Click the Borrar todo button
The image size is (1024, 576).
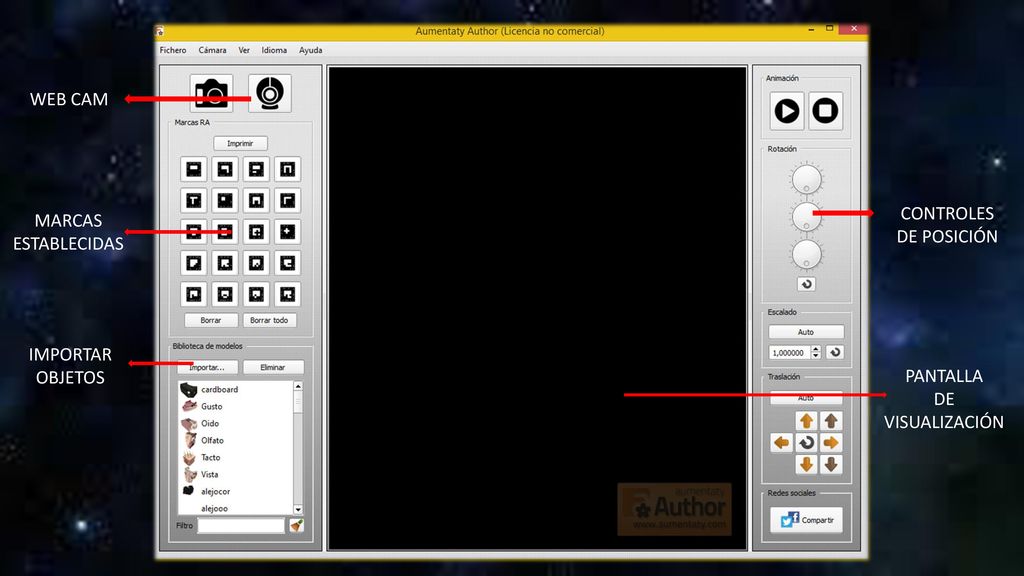tap(269, 321)
